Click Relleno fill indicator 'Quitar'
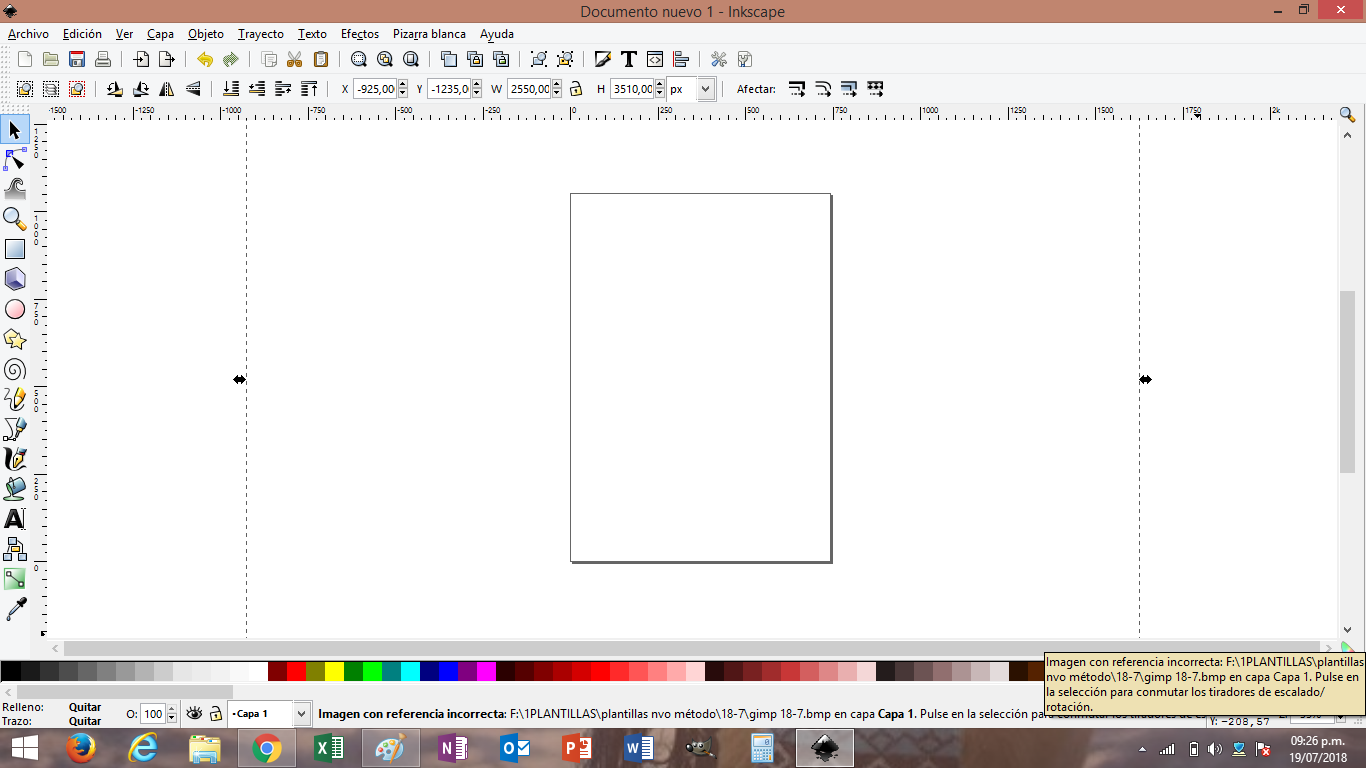The image size is (1366, 768). pos(85,707)
